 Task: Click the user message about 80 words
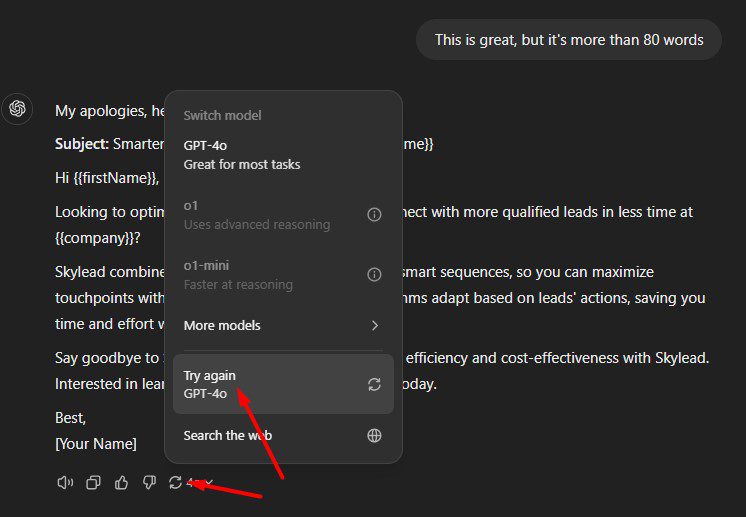click(569, 39)
